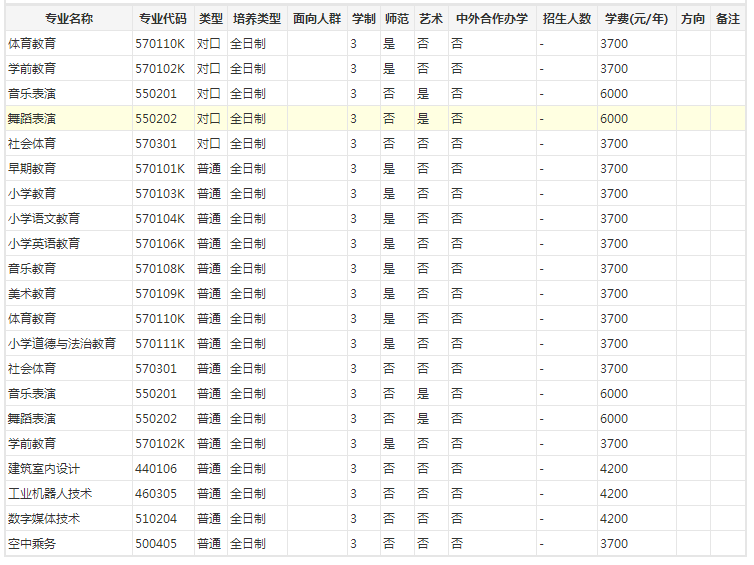This screenshot has width=754, height=565.
Task: Click the 培养类型 column header
Action: 257,19
